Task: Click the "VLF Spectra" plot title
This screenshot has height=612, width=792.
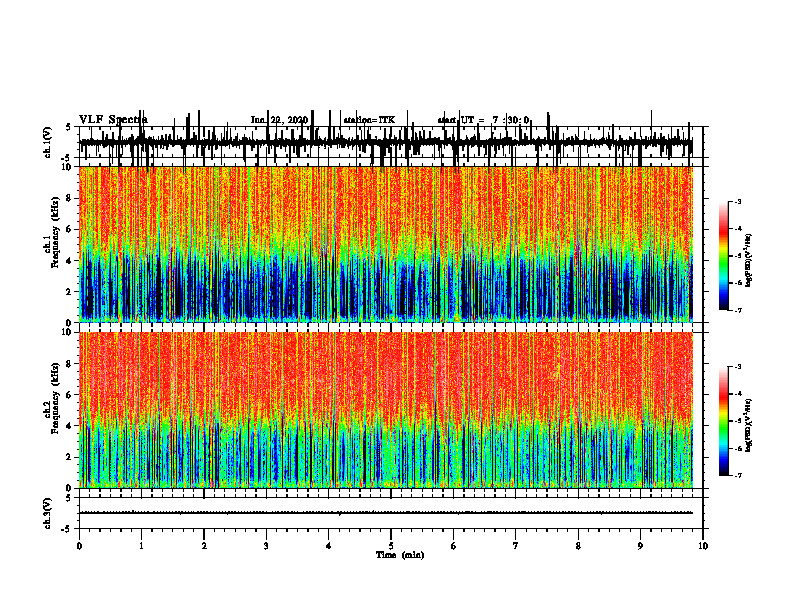Action: click(x=113, y=120)
